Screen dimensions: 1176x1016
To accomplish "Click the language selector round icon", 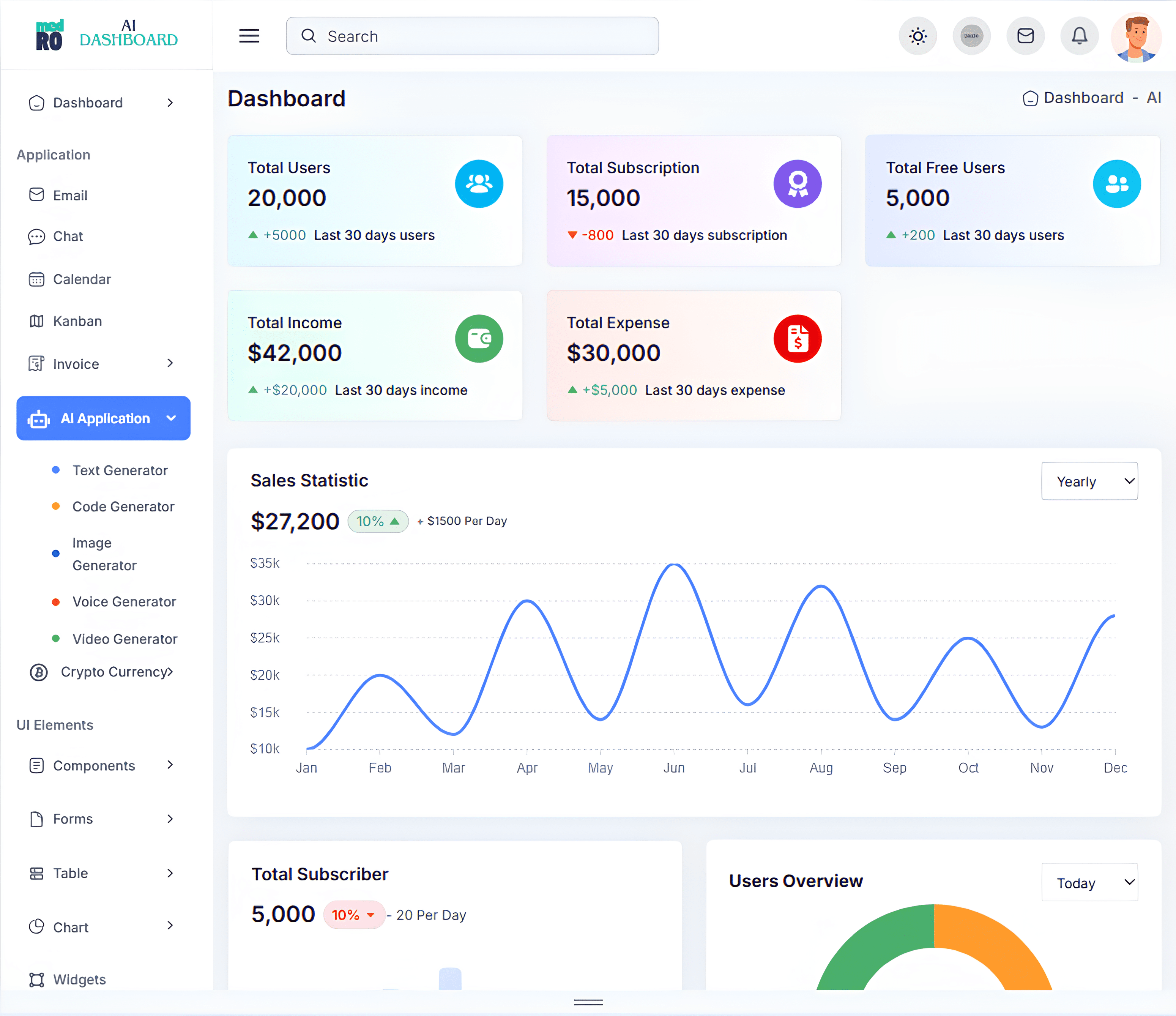I will click(971, 36).
